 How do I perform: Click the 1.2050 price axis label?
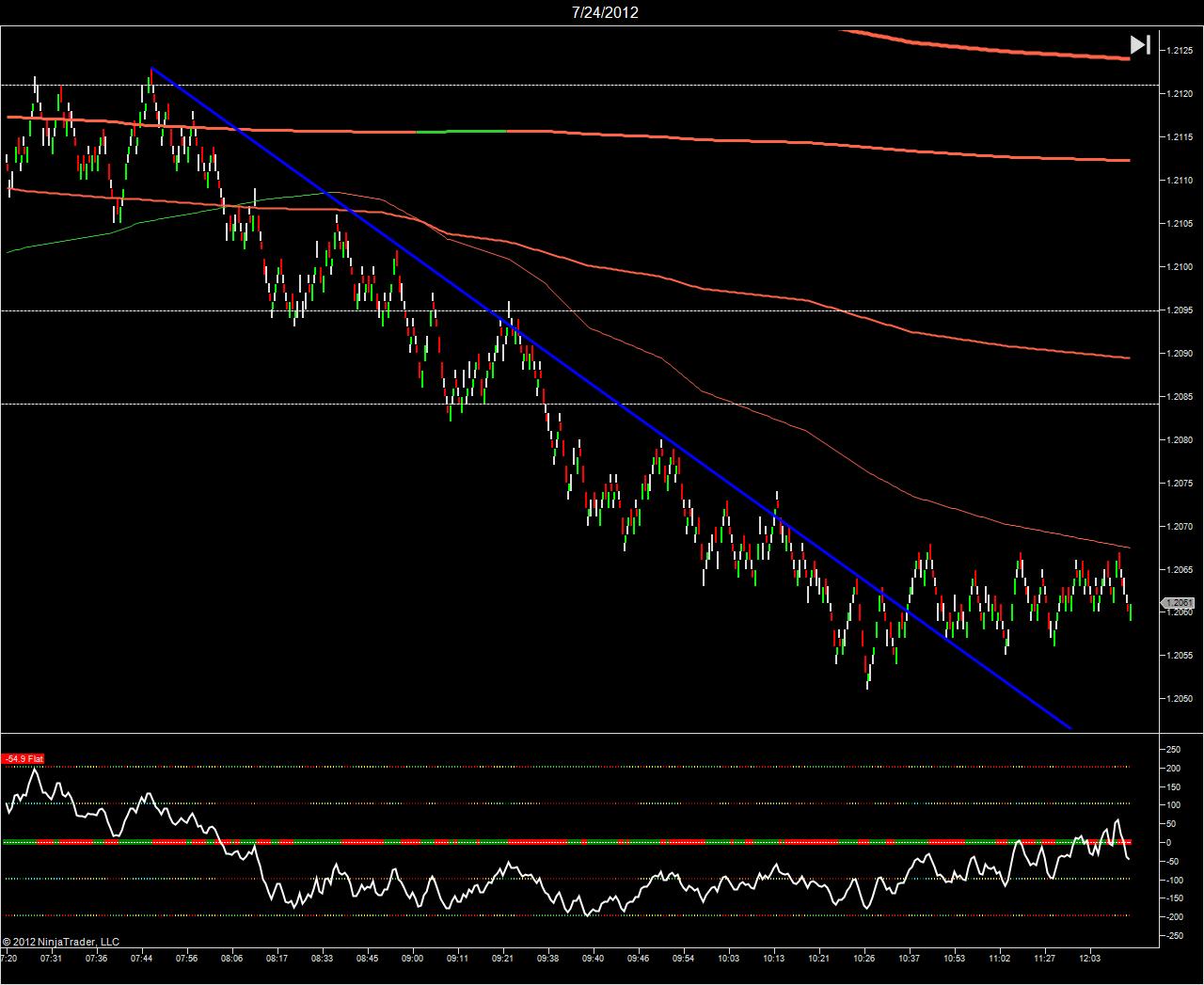pyautogui.click(x=1180, y=698)
